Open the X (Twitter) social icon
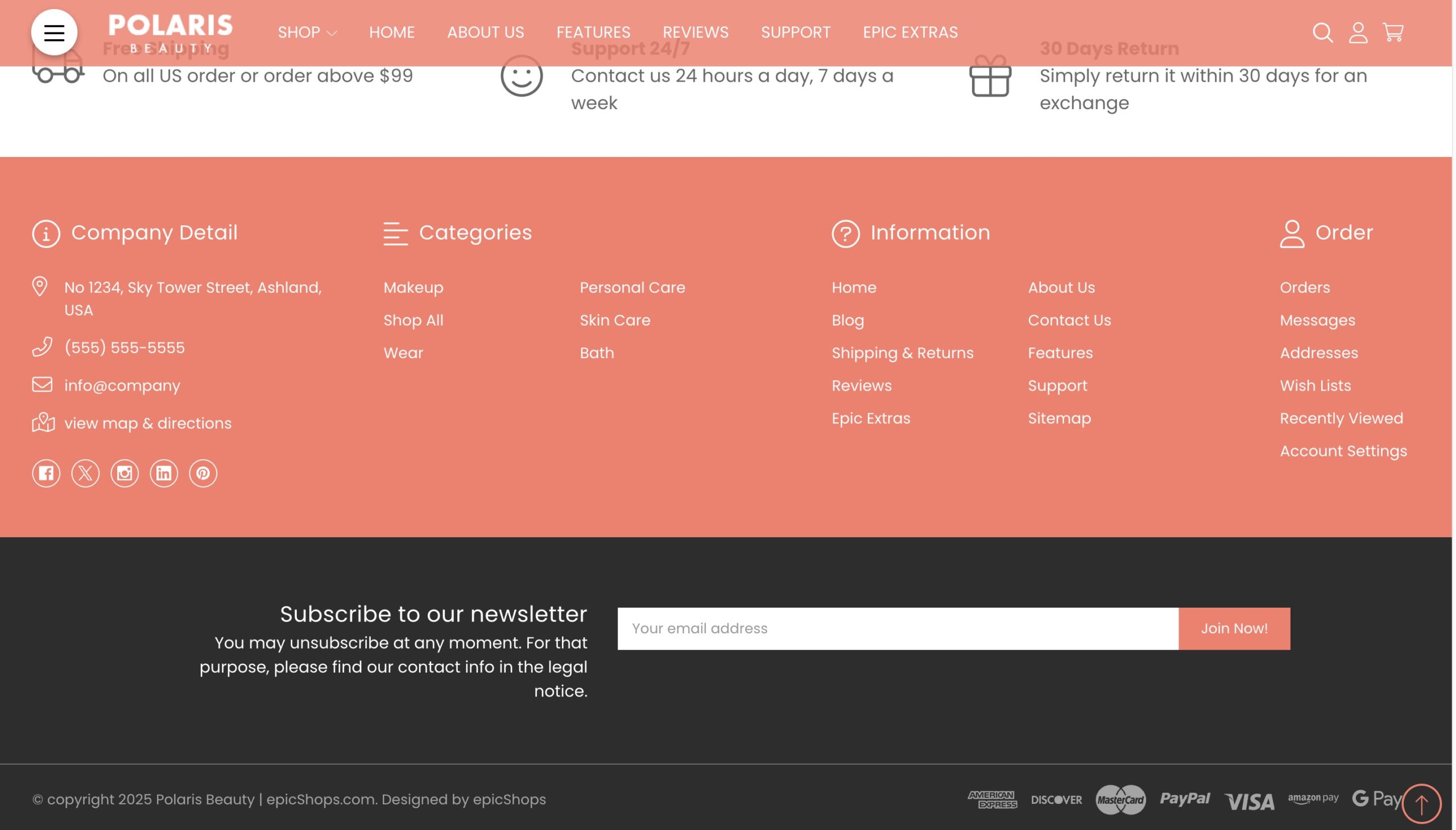The height and width of the screenshot is (830, 1456). (85, 473)
